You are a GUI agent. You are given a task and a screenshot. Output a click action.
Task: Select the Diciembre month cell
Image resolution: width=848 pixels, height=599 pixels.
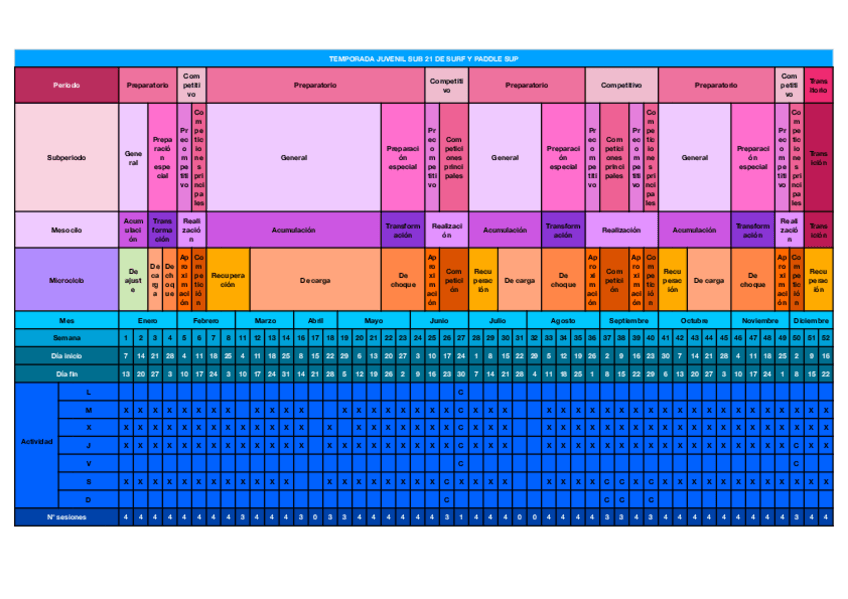[811, 321]
